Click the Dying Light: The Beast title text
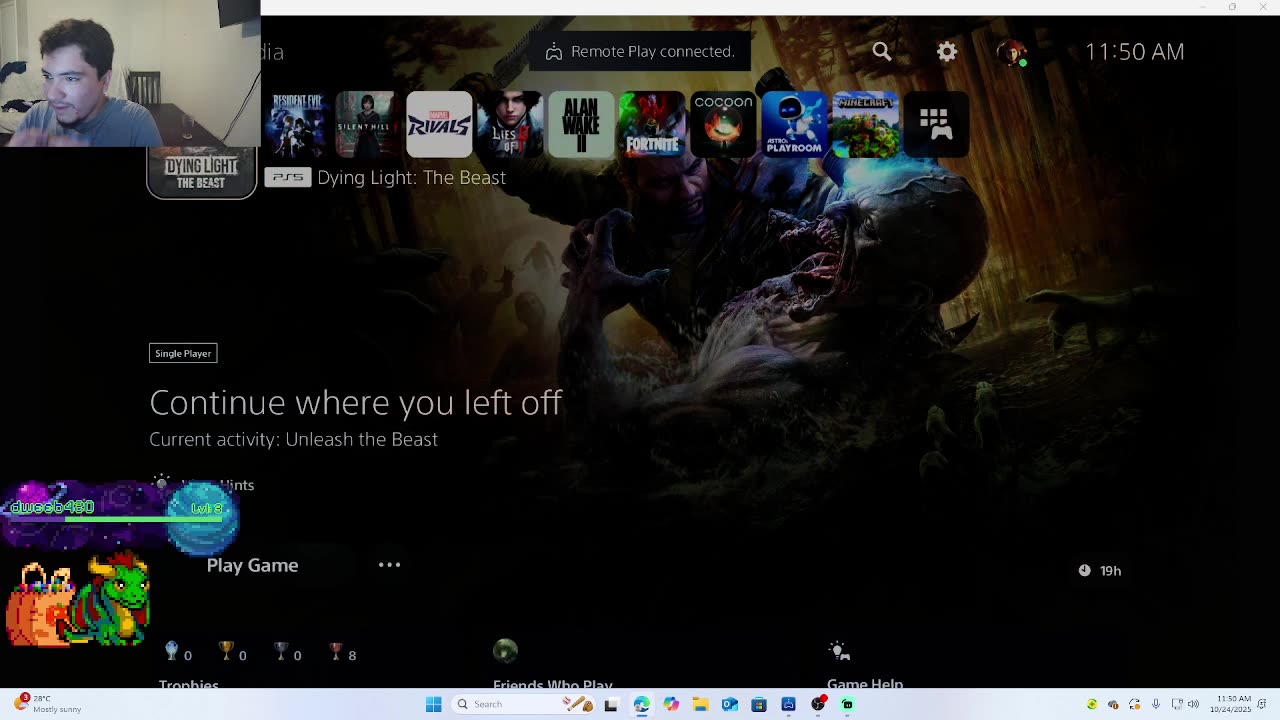Viewport: 1280px width, 720px height. [411, 177]
